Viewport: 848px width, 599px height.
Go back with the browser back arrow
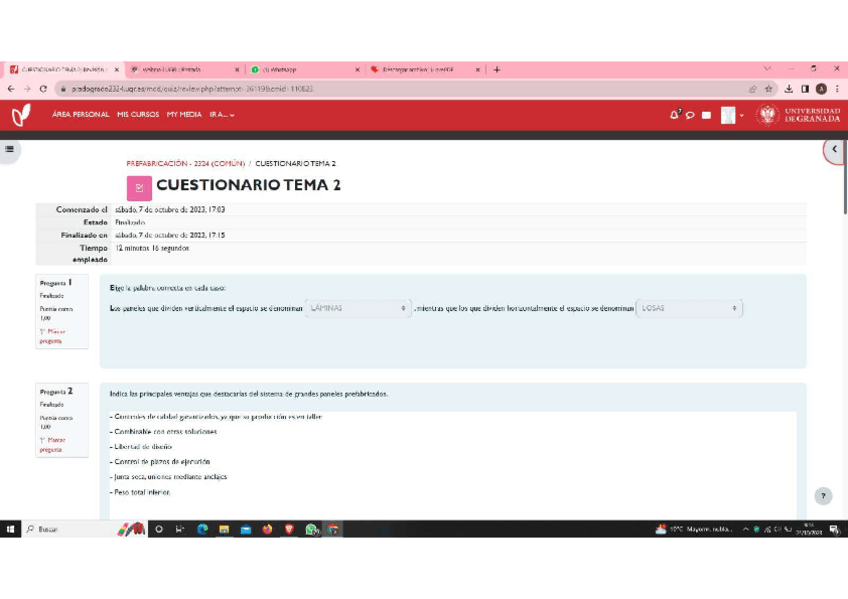click(x=11, y=89)
